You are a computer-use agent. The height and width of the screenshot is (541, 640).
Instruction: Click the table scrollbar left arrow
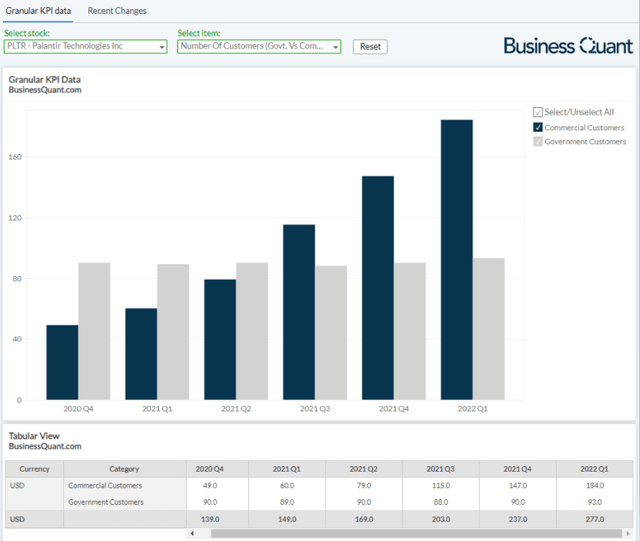pos(192,534)
